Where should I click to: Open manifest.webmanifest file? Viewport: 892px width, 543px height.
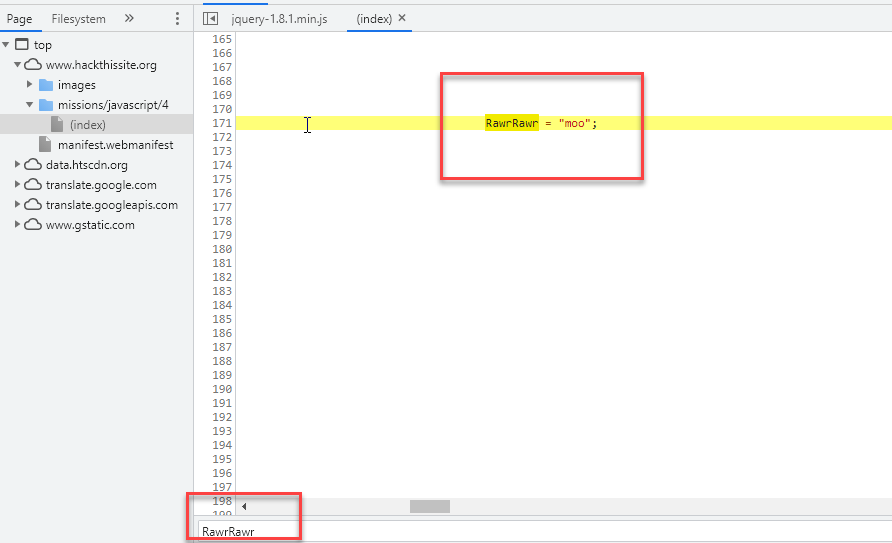[115, 145]
